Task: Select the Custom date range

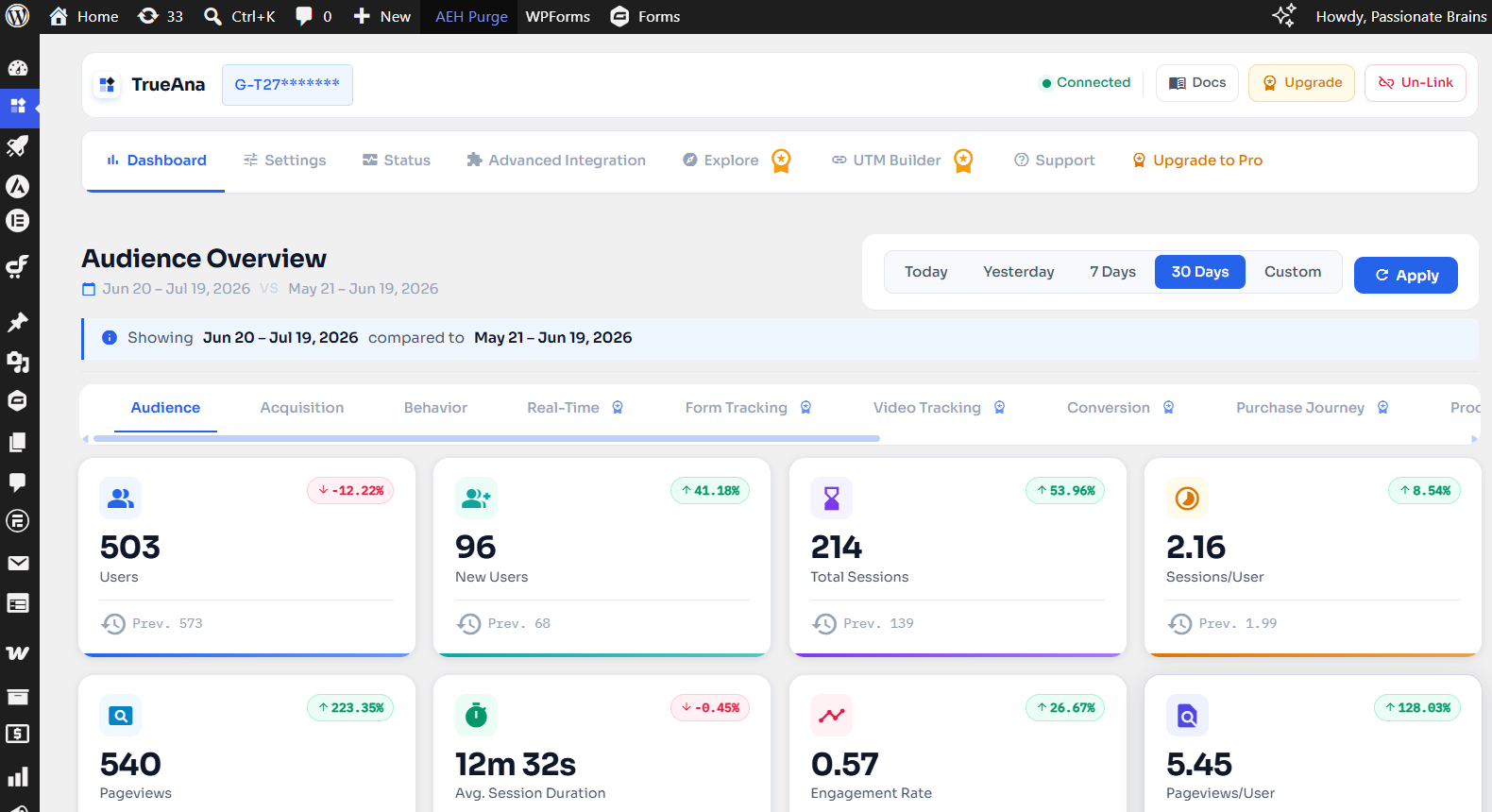Action: 1293,272
